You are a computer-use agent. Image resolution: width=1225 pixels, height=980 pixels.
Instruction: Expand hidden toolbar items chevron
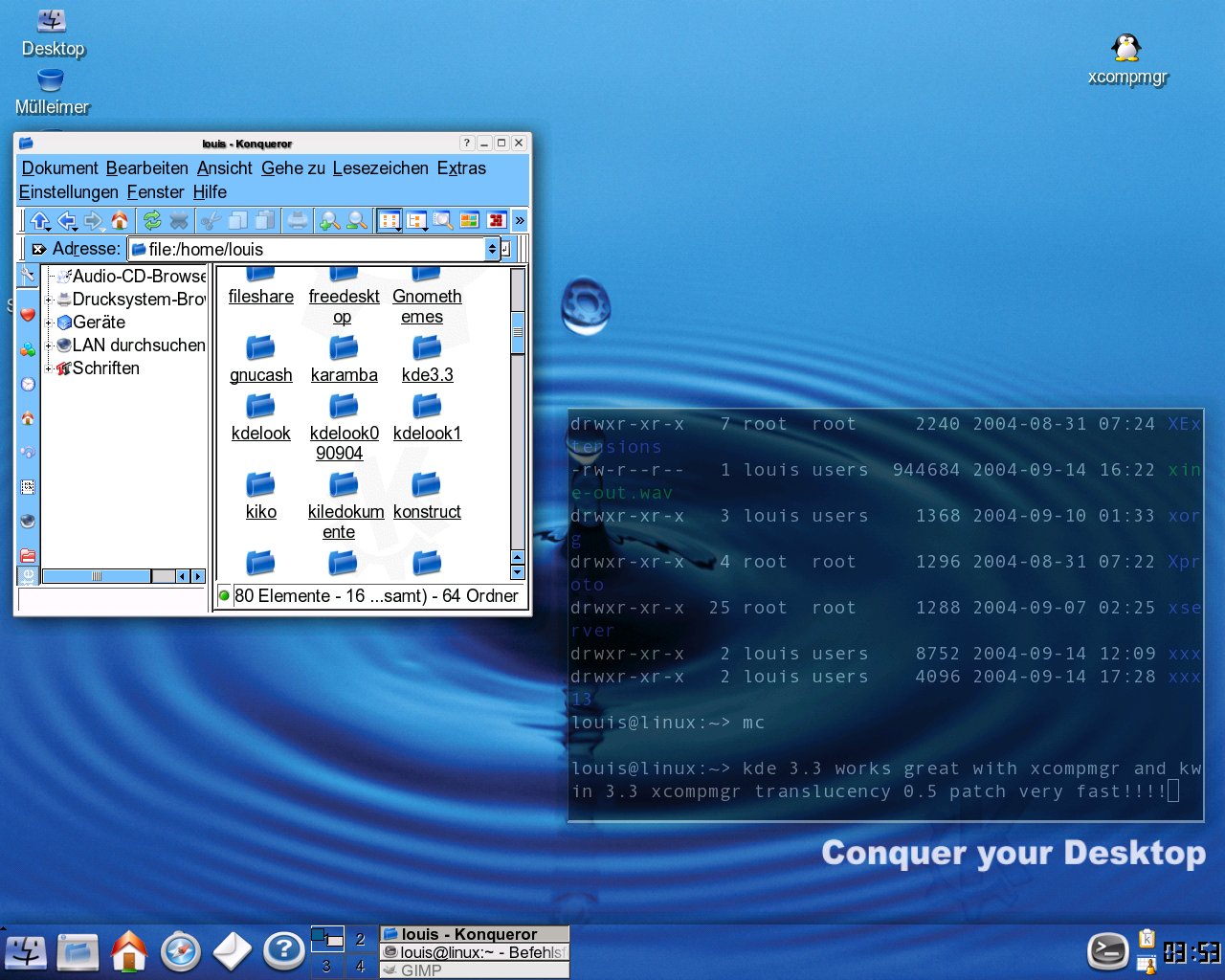(x=520, y=221)
